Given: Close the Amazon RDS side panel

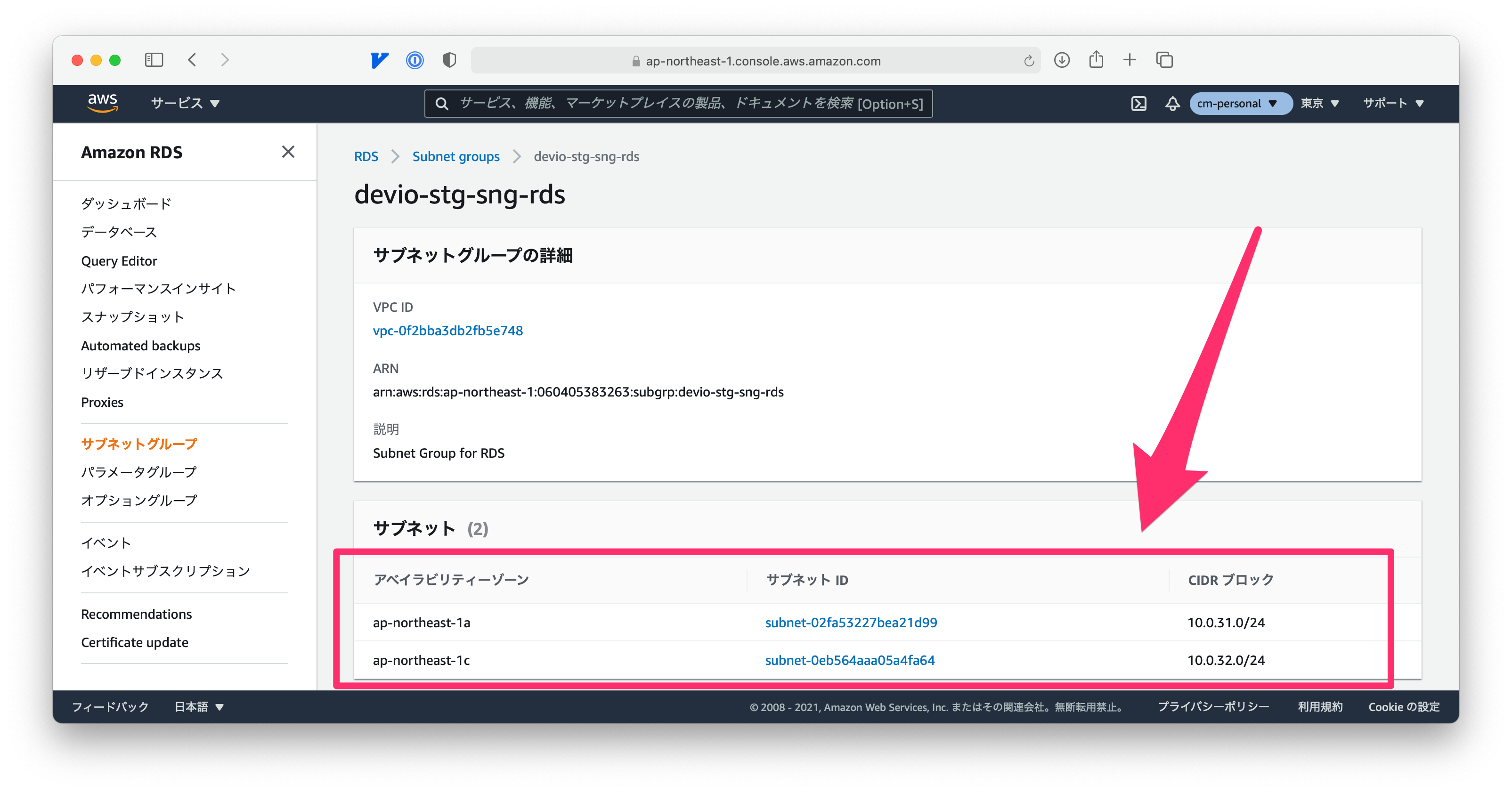Looking at the screenshot, I should click(x=288, y=152).
